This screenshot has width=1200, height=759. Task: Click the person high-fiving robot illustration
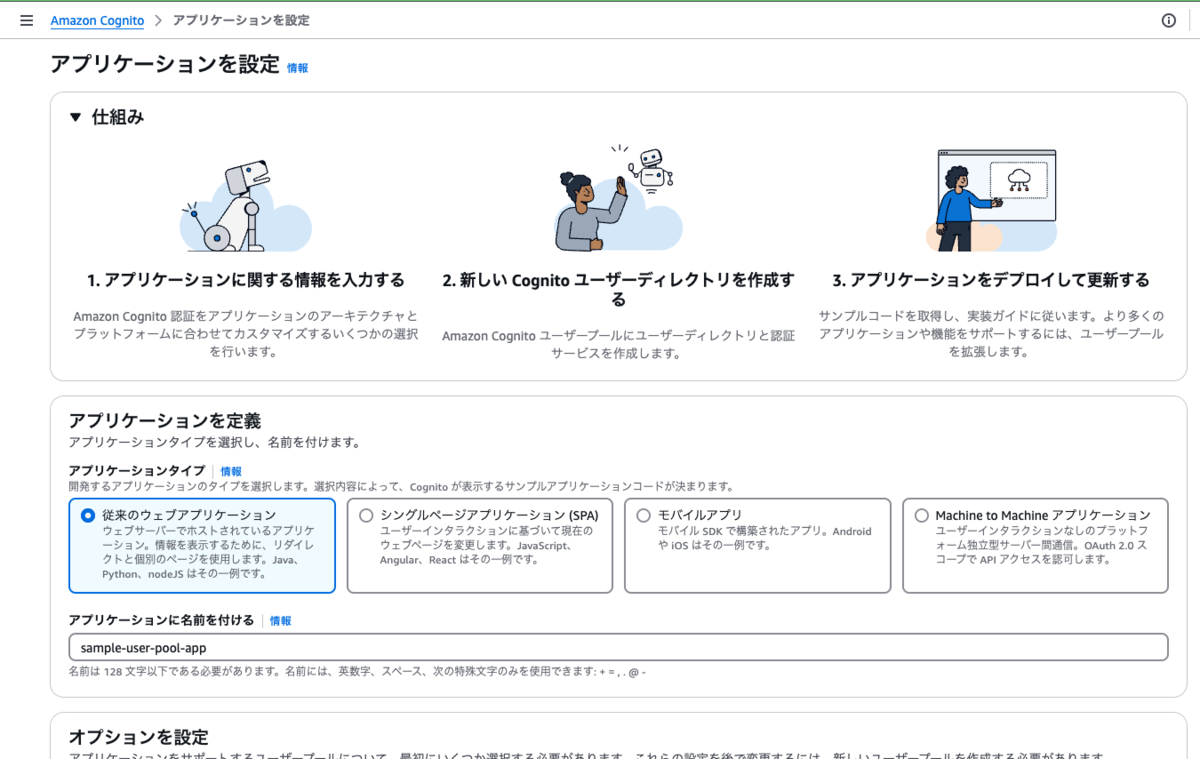click(x=618, y=200)
